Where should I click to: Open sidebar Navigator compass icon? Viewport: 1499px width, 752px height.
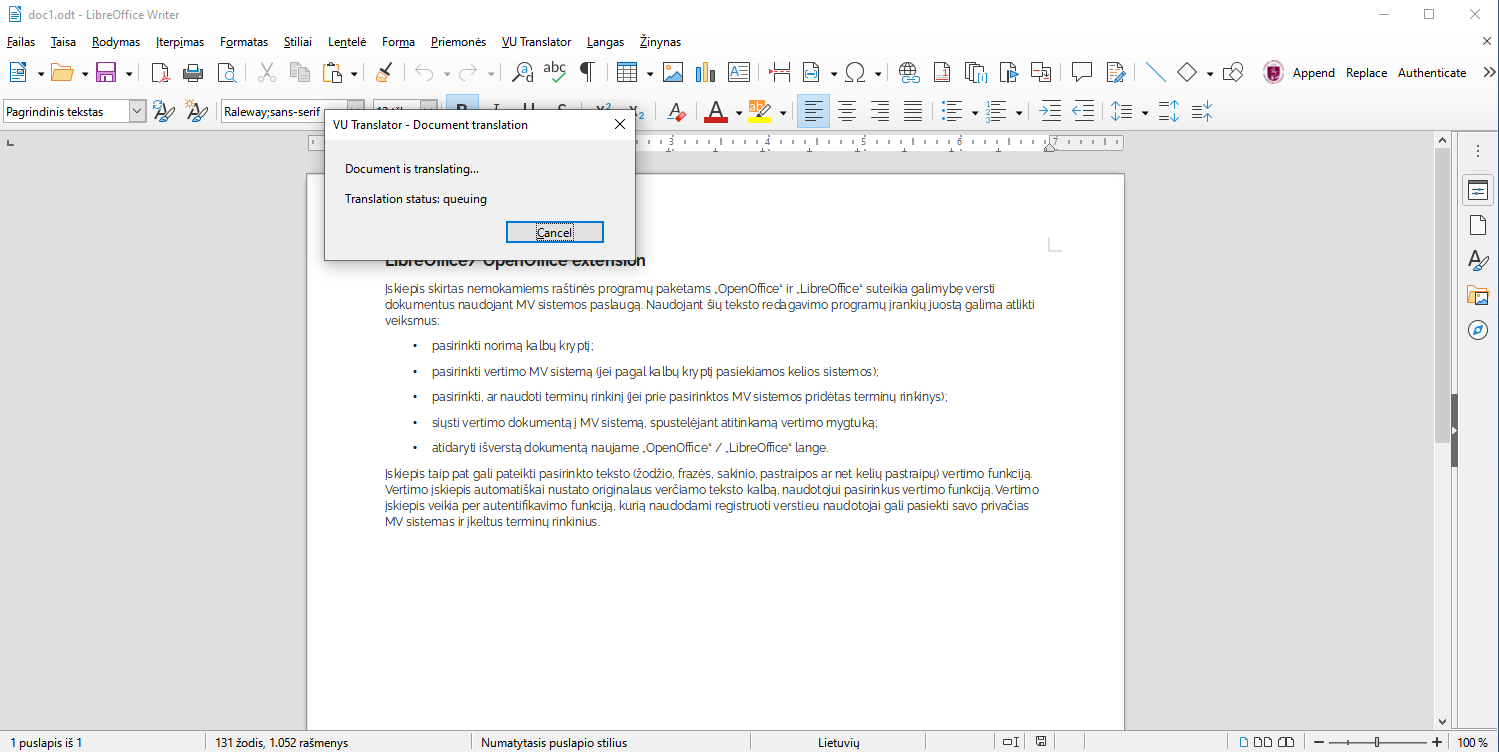coord(1478,330)
